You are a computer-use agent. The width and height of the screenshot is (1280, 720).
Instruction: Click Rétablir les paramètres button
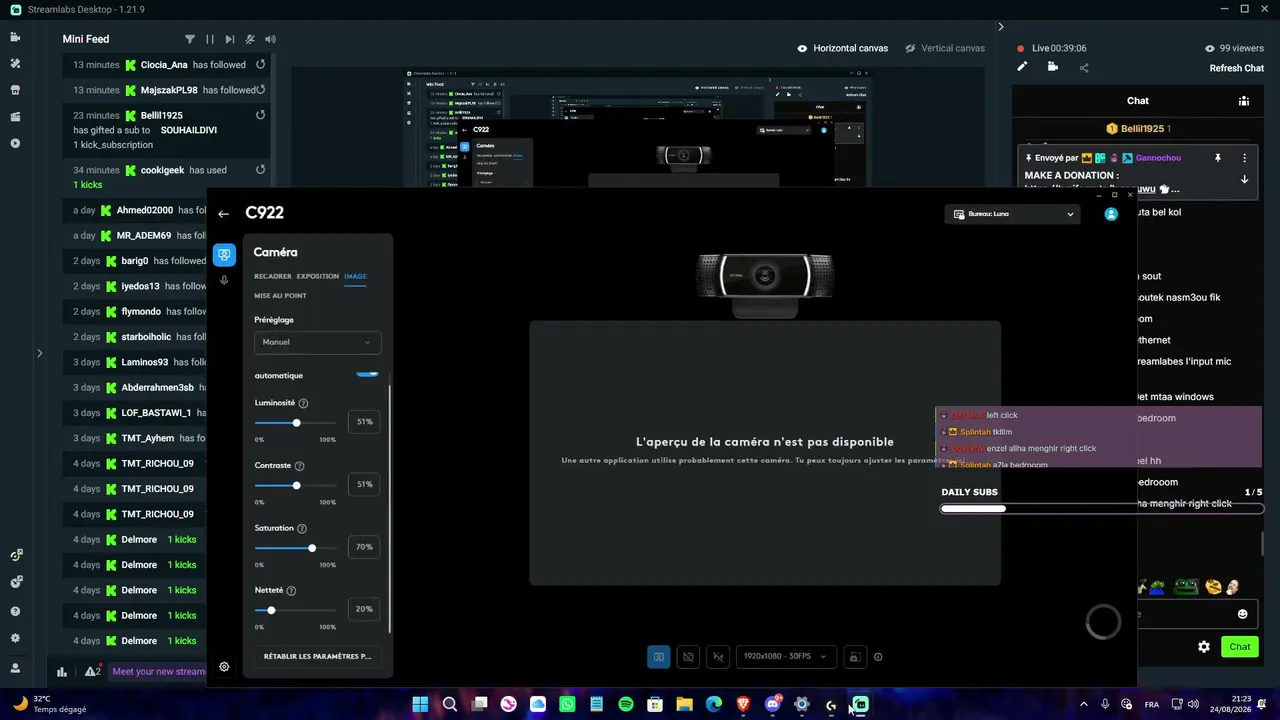(x=317, y=657)
